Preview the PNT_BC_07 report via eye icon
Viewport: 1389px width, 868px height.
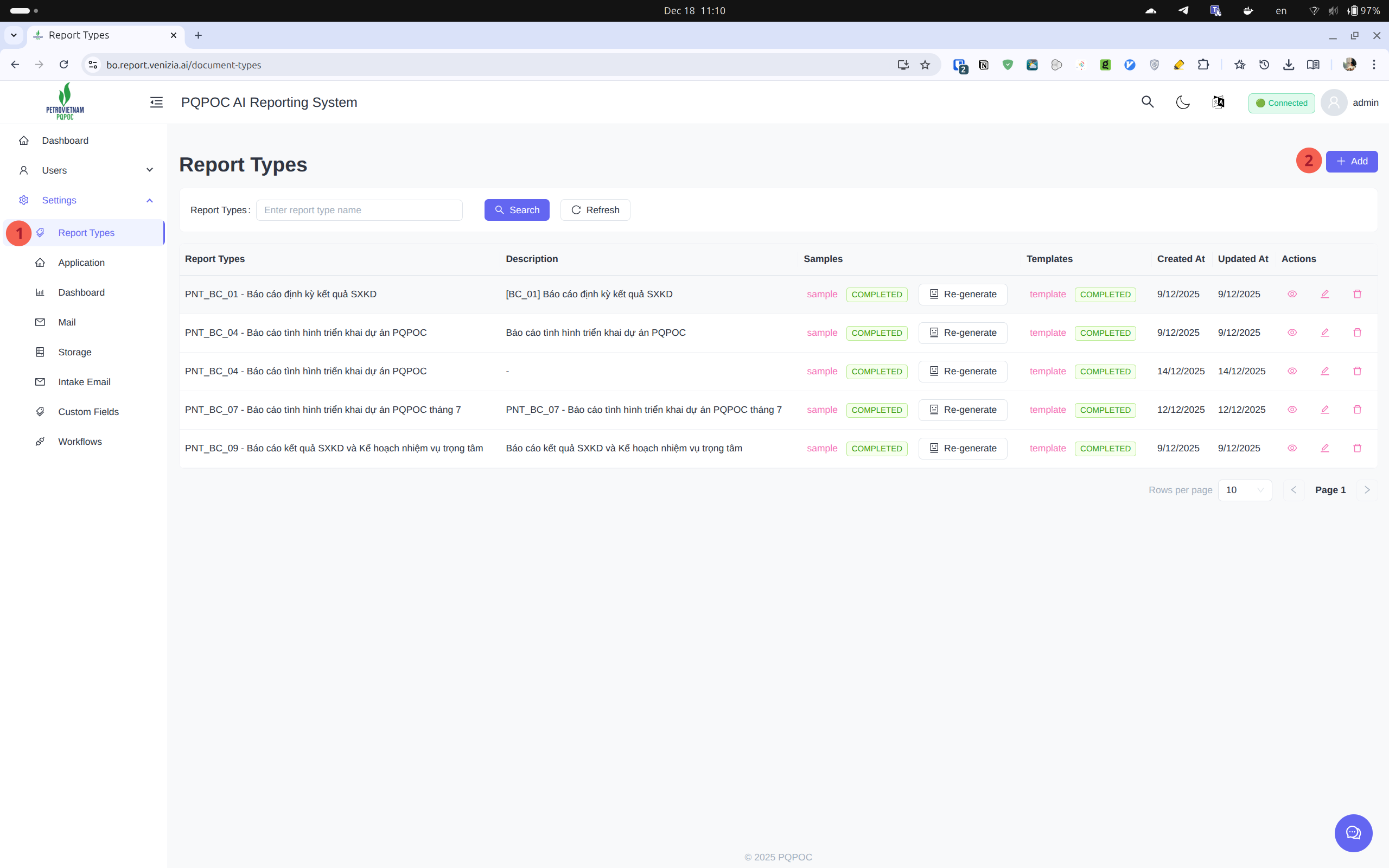1292,409
